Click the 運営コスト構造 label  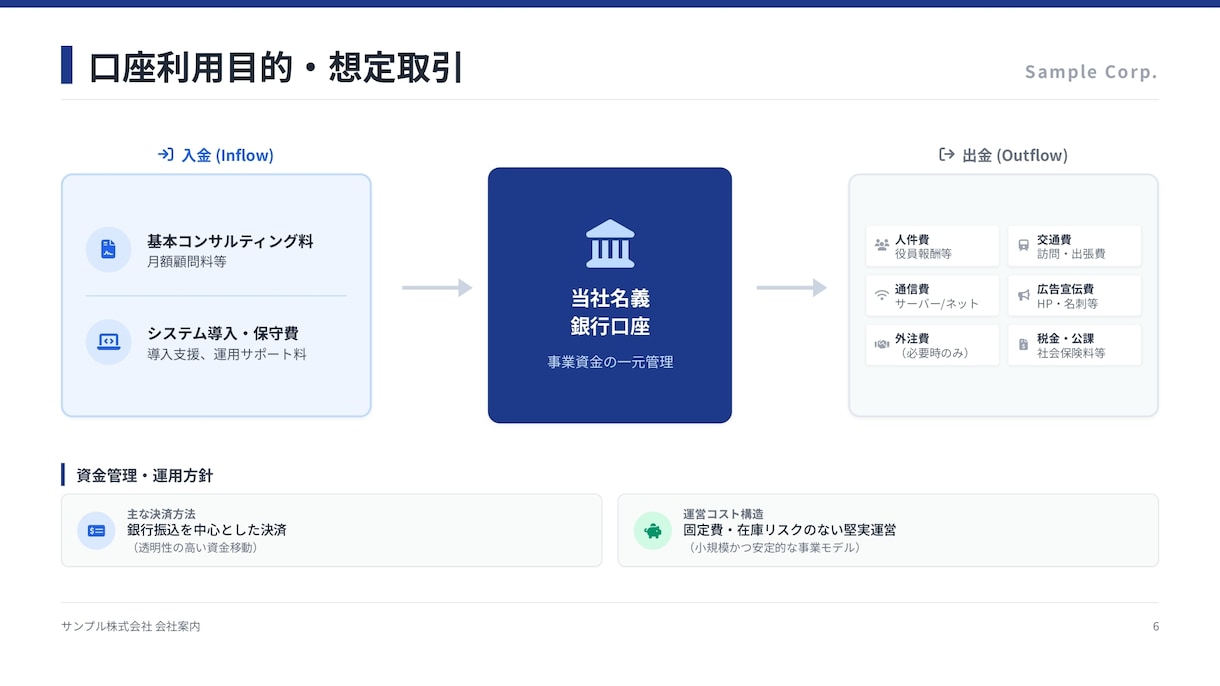point(723,514)
